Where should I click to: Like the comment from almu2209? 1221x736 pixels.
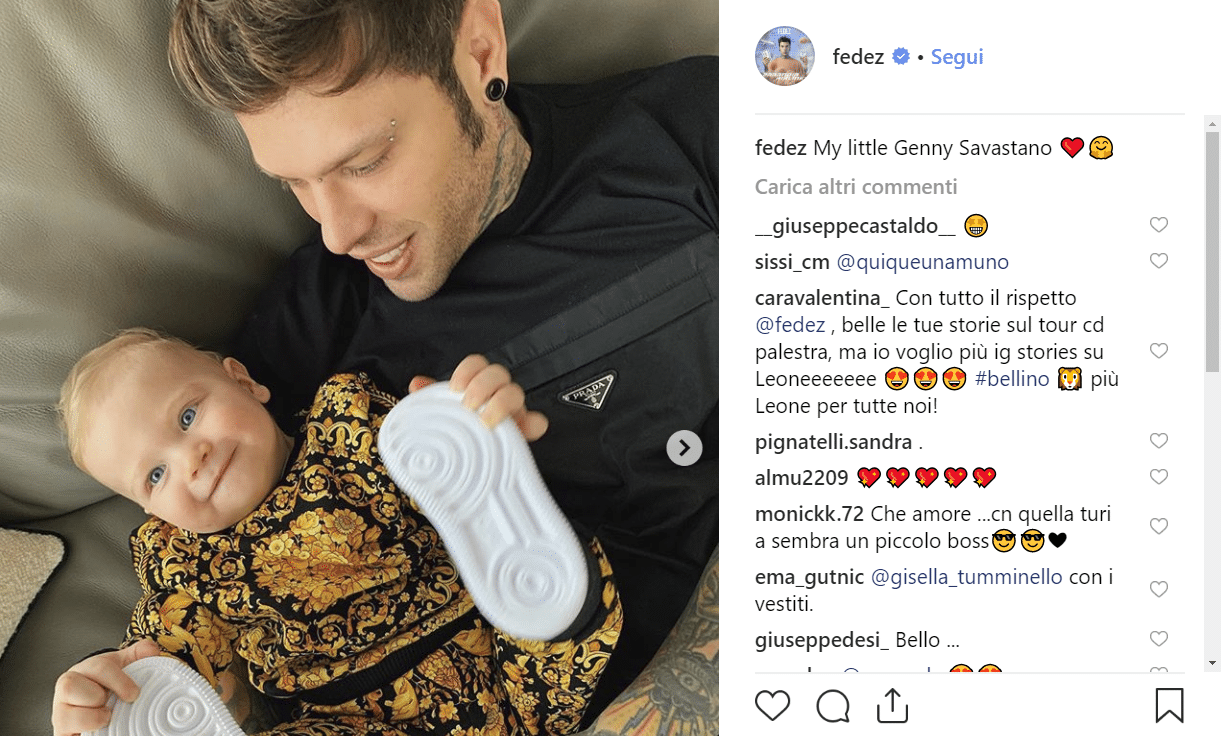(x=1159, y=477)
